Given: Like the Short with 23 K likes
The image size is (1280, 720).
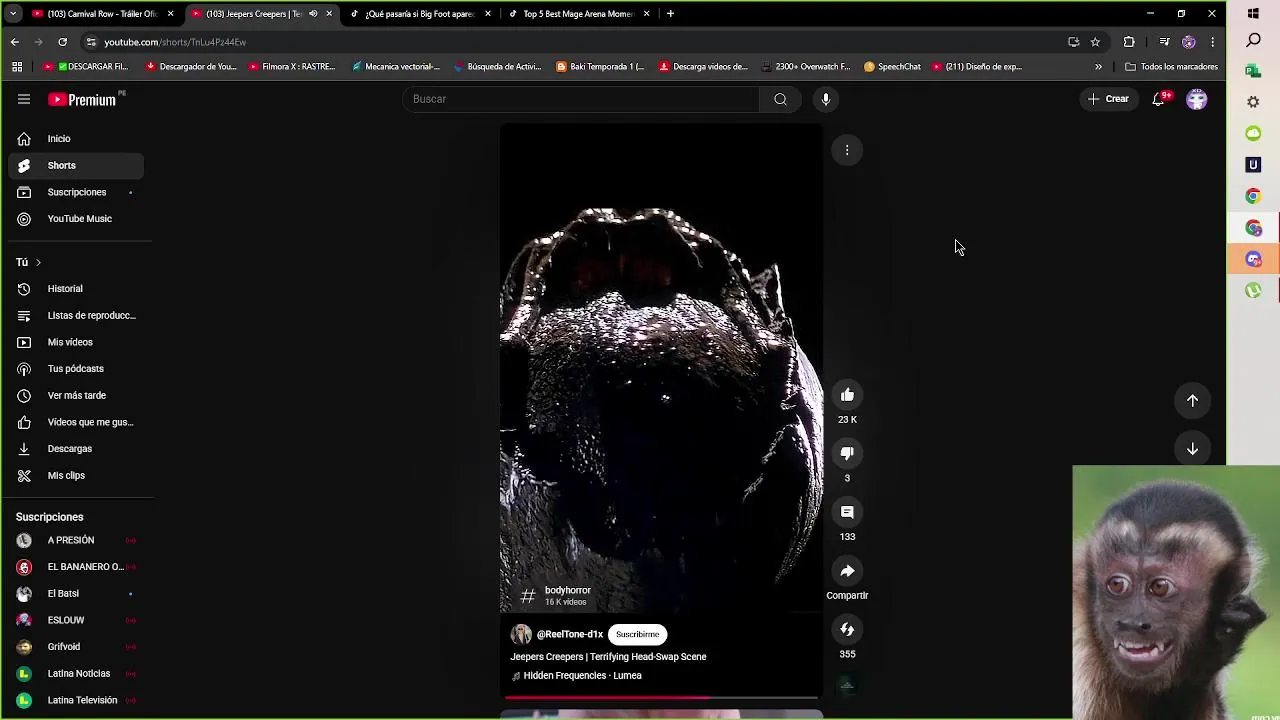Looking at the screenshot, I should click(x=847, y=395).
